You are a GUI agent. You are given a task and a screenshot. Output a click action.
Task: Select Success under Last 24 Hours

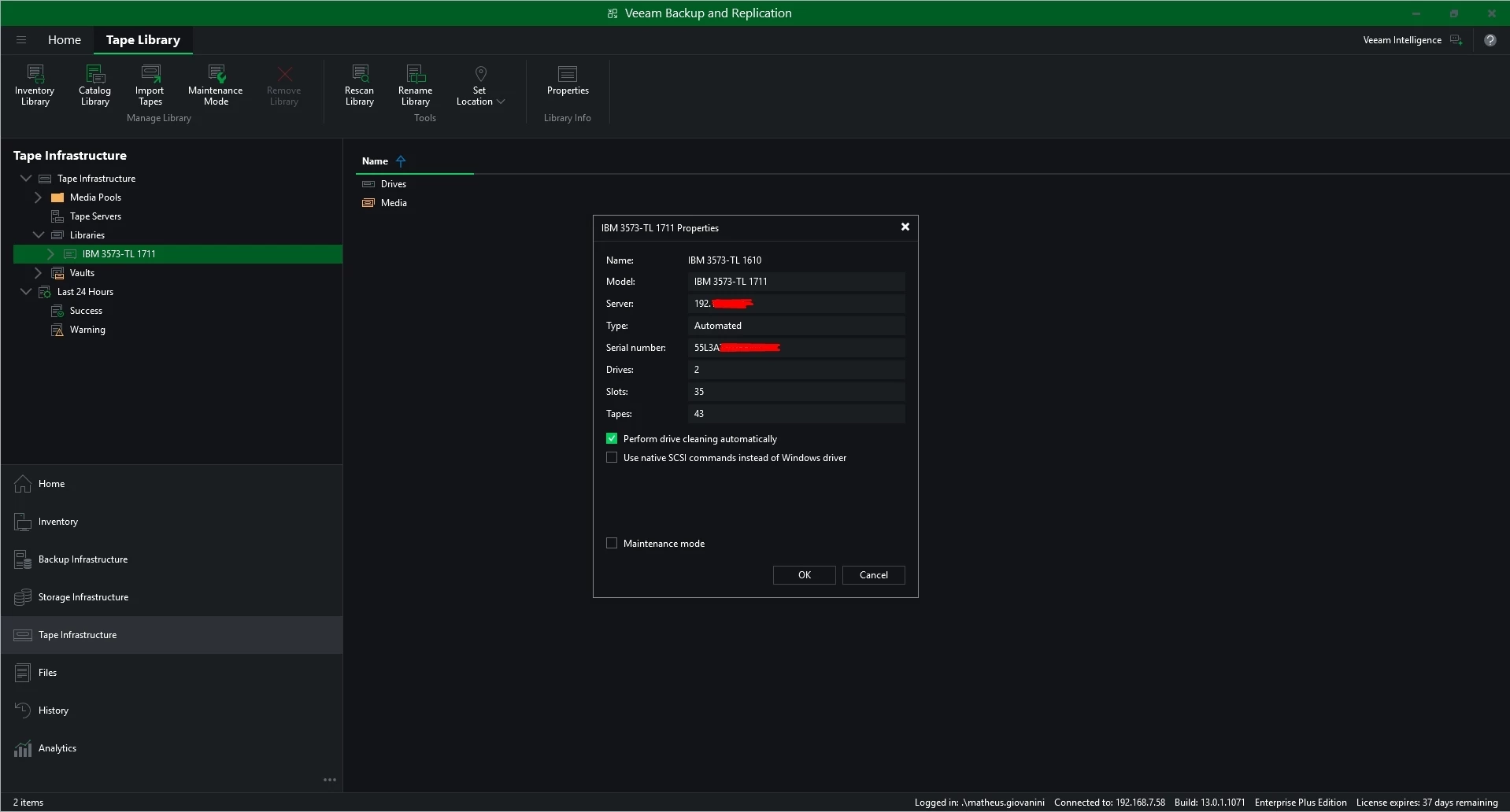pos(86,311)
